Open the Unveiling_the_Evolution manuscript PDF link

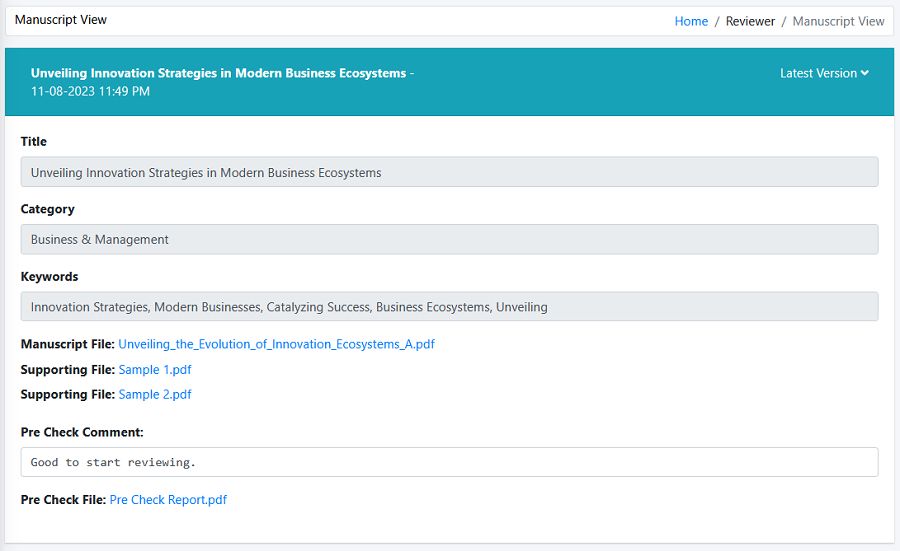tap(276, 344)
